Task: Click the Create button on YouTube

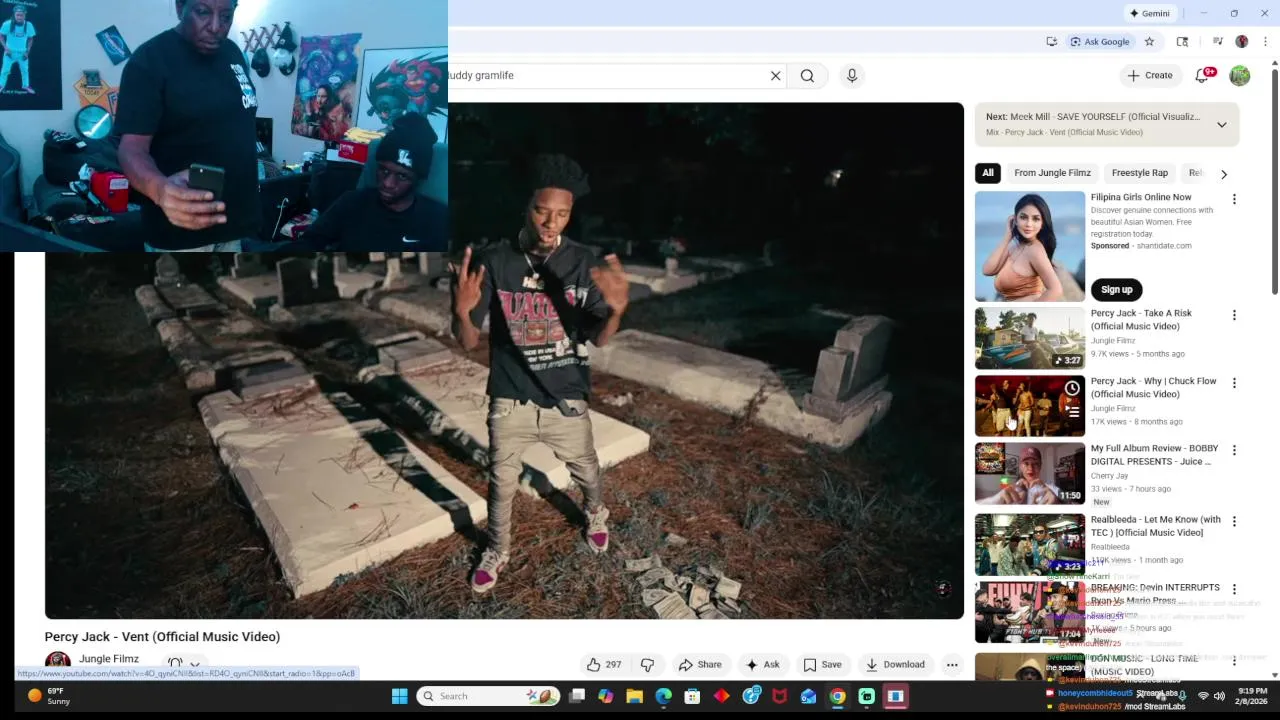Action: point(1149,75)
